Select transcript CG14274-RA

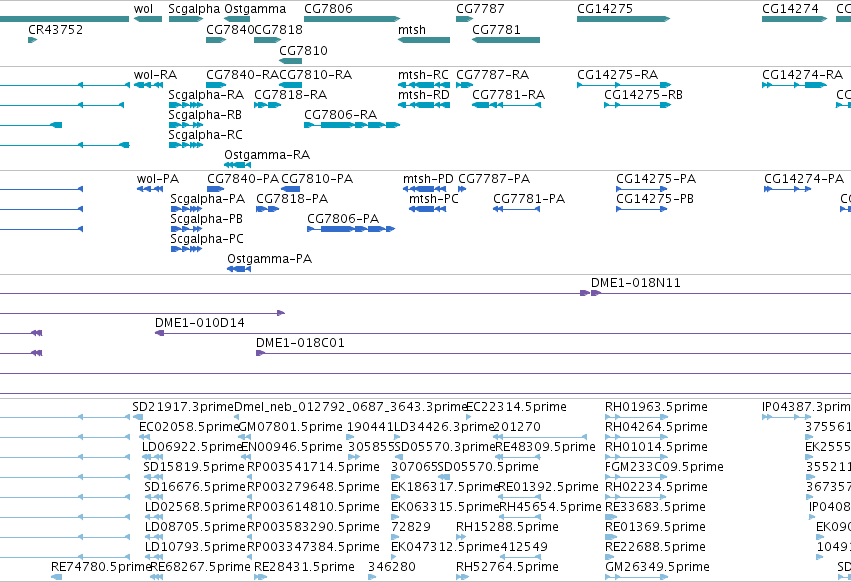coord(795,85)
